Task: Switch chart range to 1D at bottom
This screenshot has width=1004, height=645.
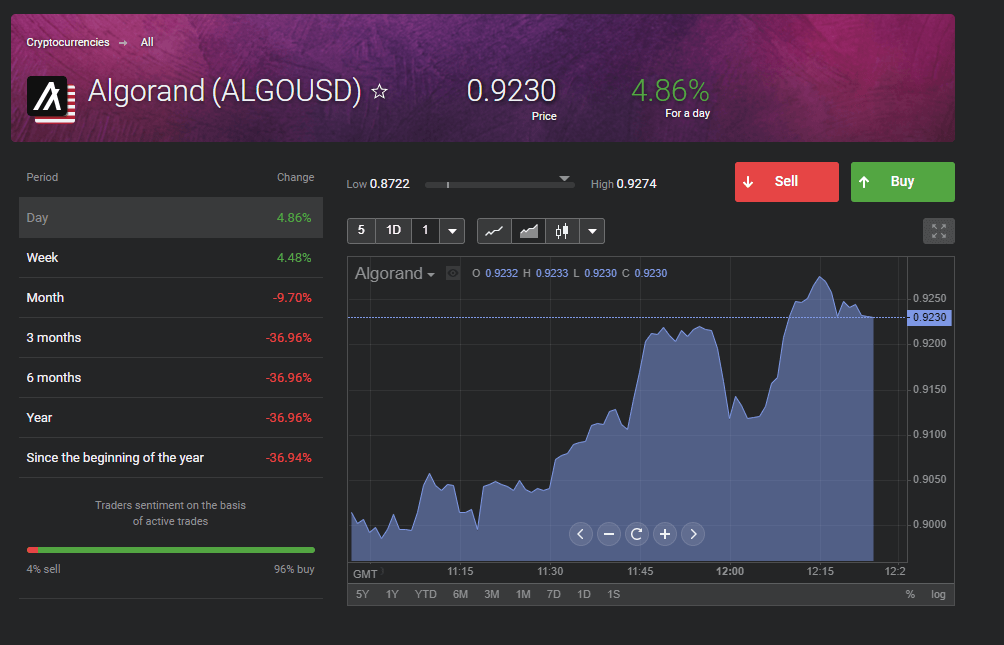Action: pos(583,594)
